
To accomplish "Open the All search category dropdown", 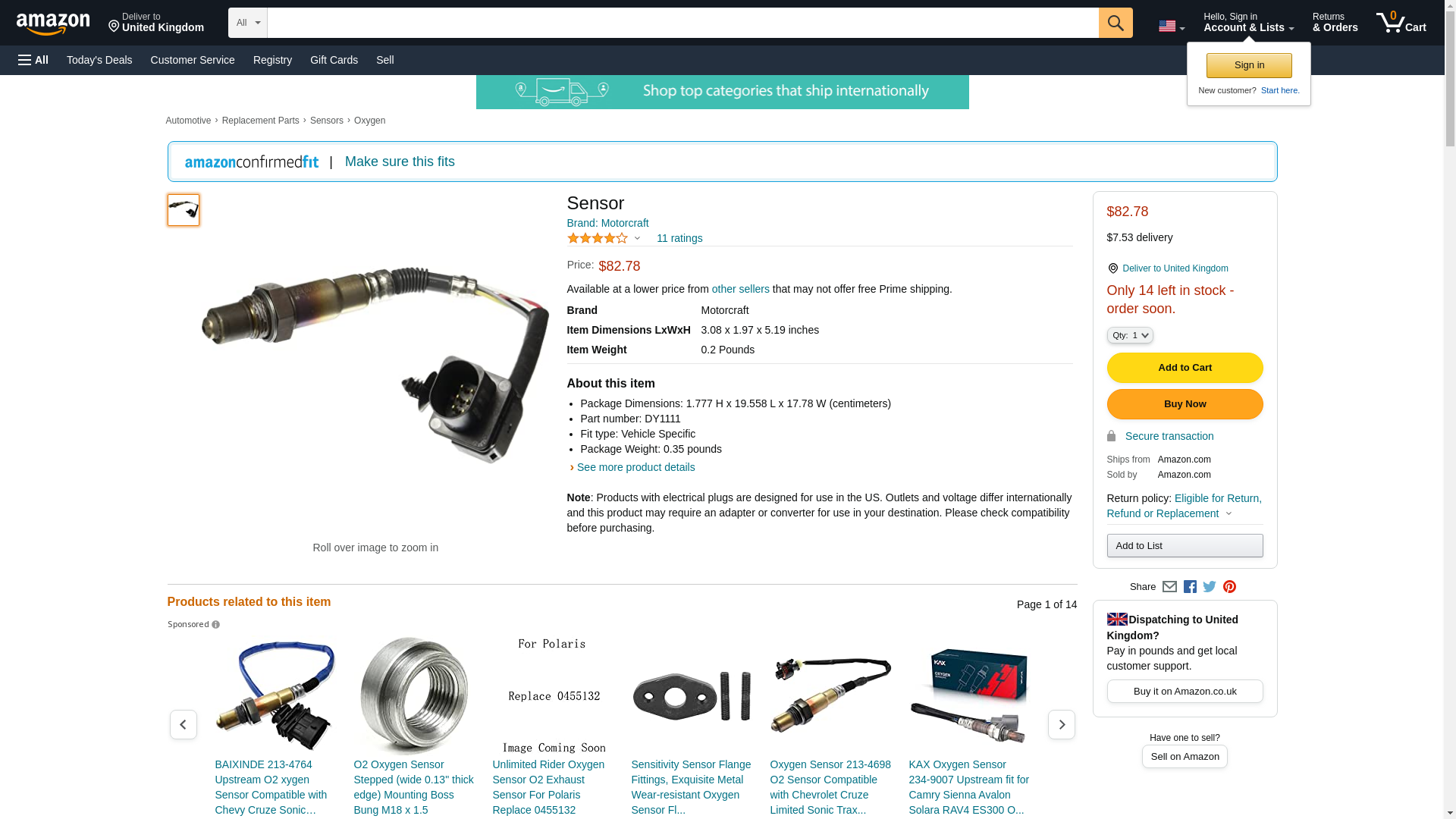I will point(248,23).
